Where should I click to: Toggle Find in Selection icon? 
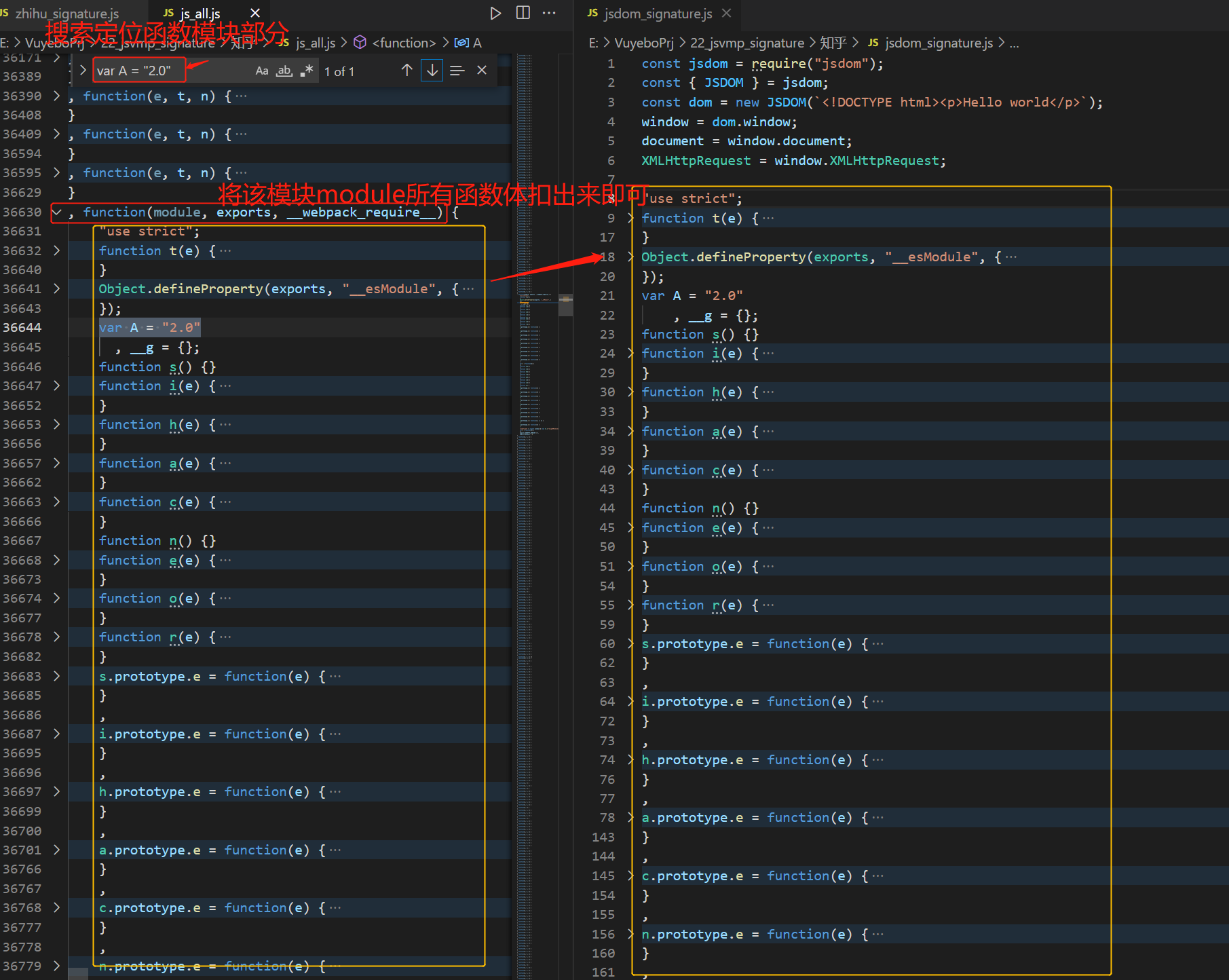(457, 70)
